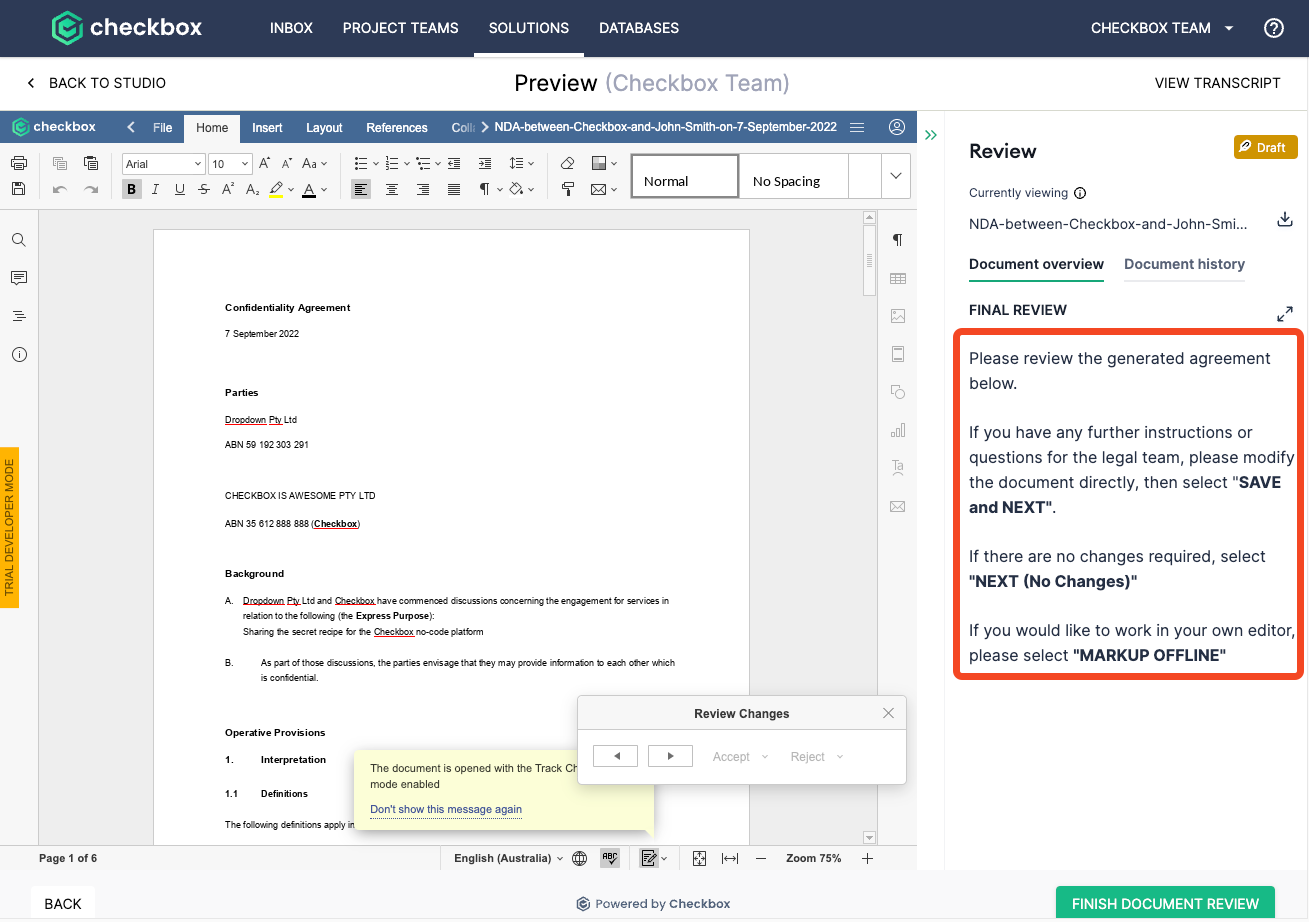
Task: Align text to center
Action: [x=392, y=189]
